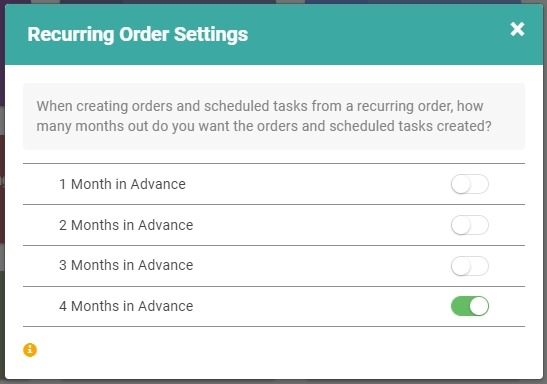
Task: Click the white X in the header
Action: pyautogui.click(x=517, y=29)
